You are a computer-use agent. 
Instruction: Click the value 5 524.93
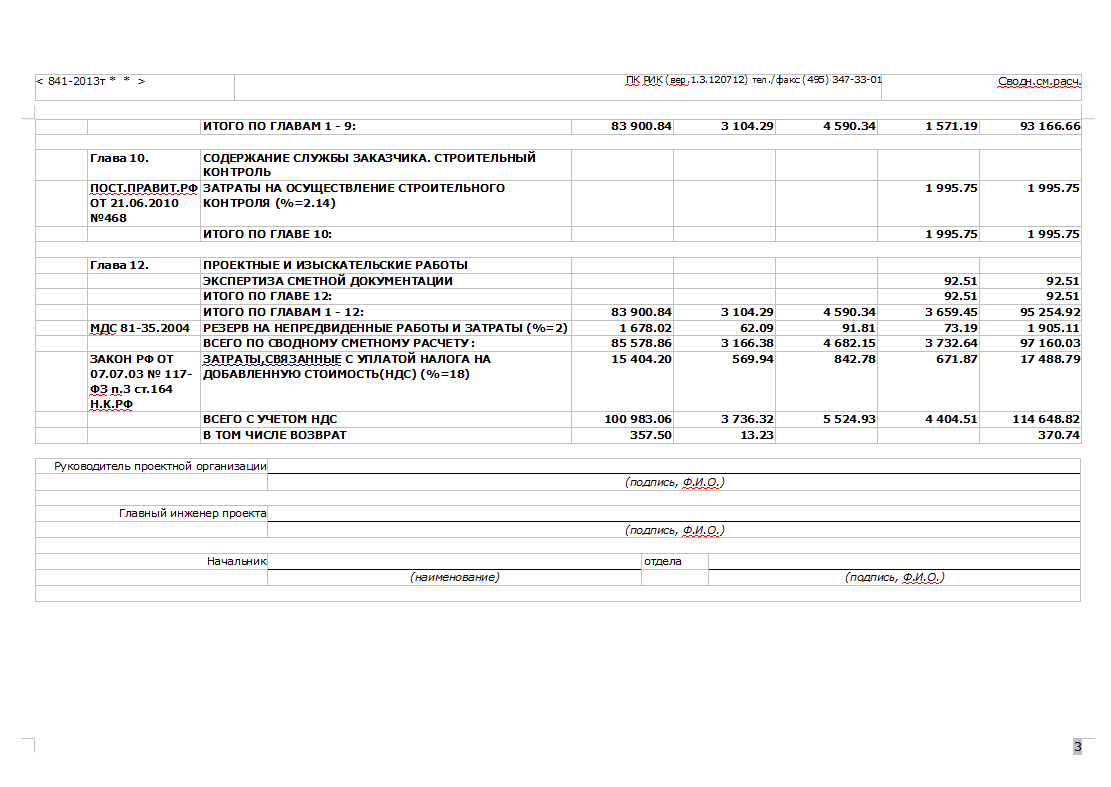pyautogui.click(x=849, y=419)
